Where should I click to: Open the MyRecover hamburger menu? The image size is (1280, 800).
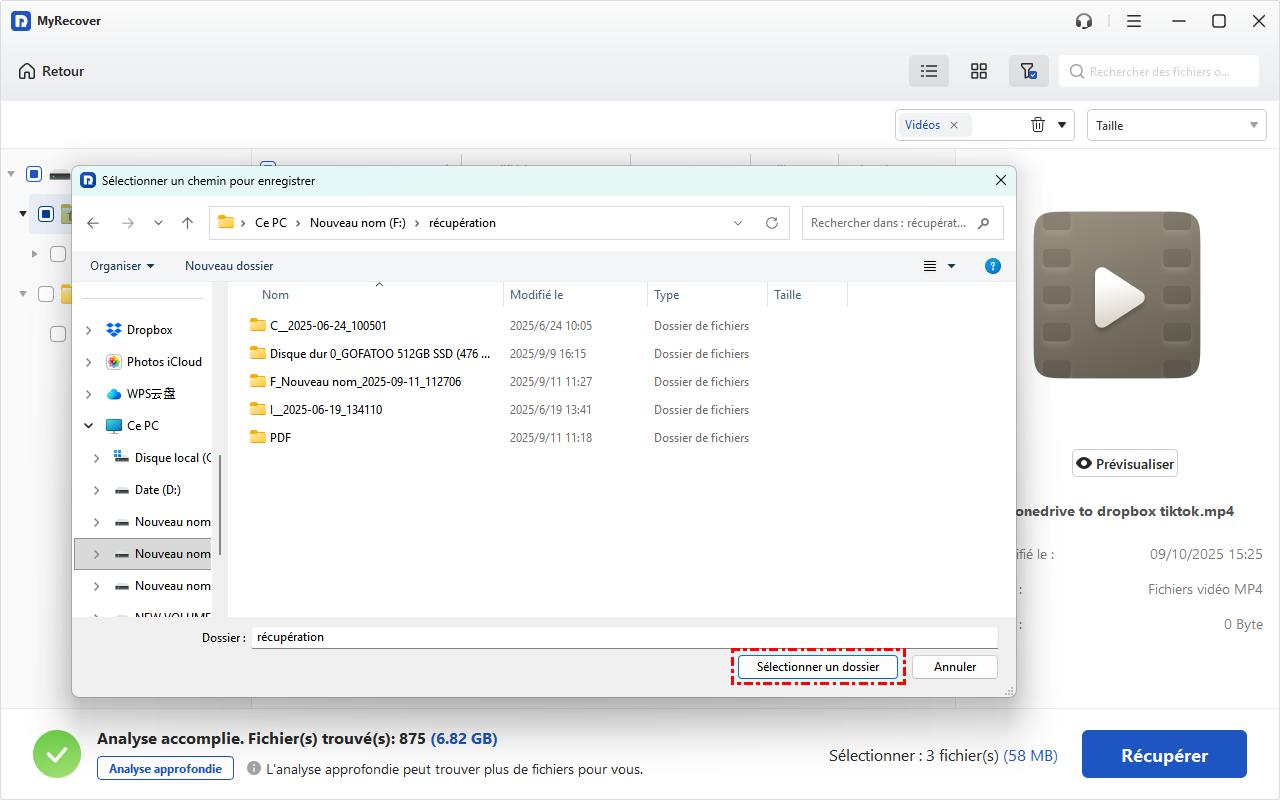pos(1134,21)
